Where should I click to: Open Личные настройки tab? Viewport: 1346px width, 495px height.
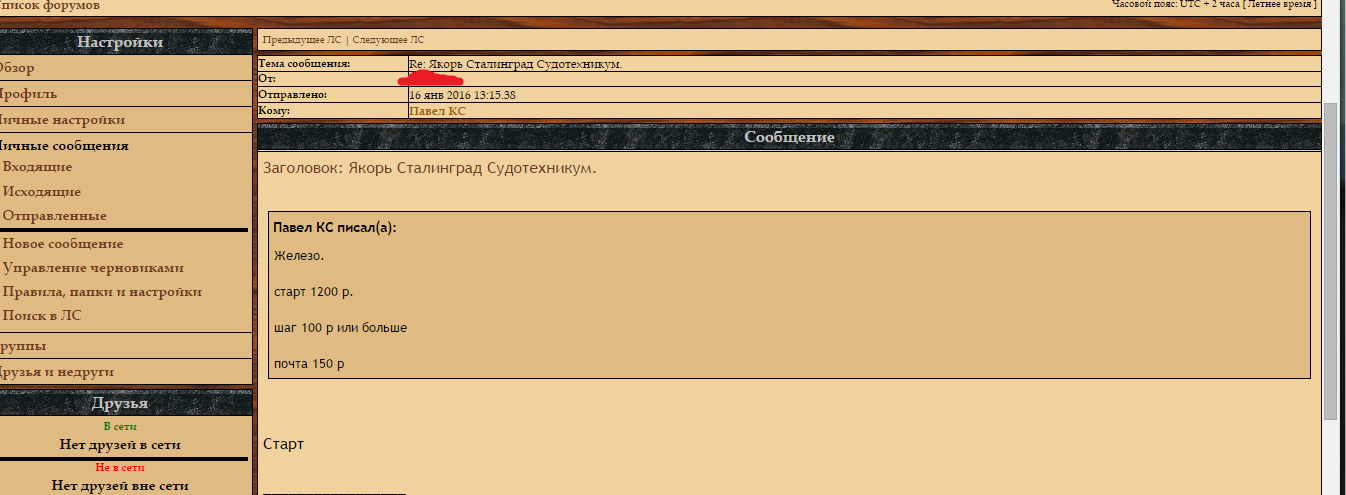tap(62, 120)
